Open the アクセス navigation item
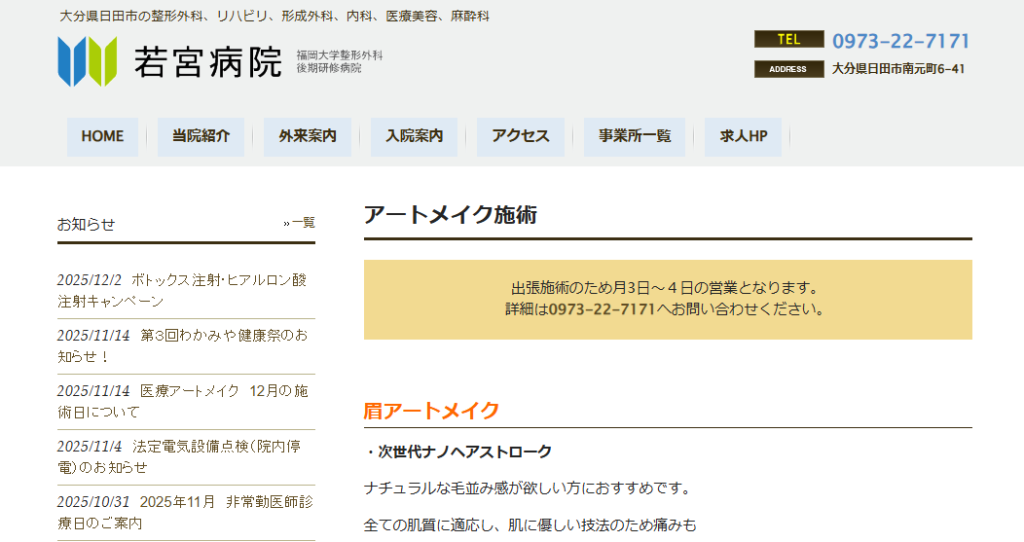 pos(520,137)
